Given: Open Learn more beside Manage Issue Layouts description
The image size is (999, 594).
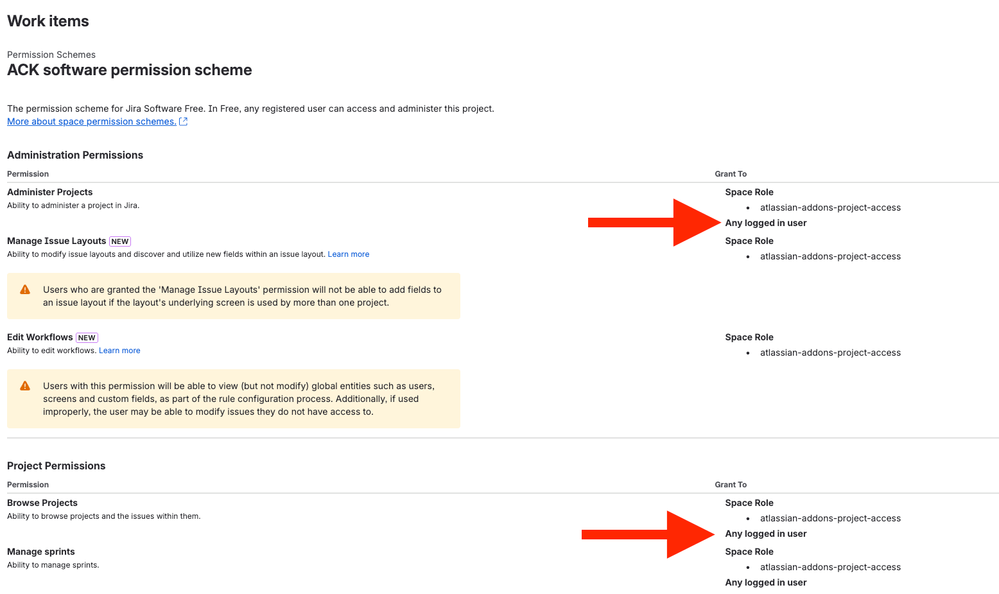Looking at the screenshot, I should (348, 253).
